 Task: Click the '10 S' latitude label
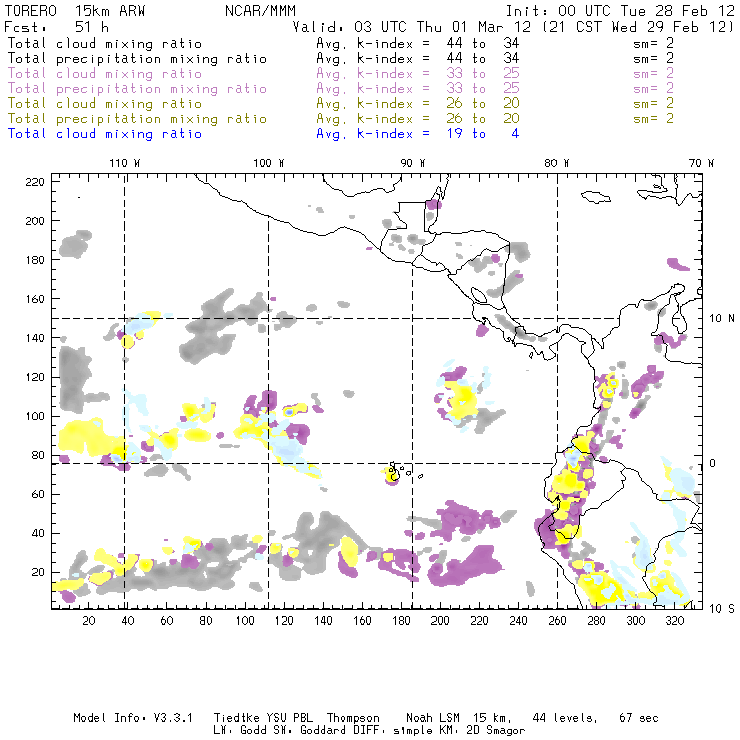point(722,609)
